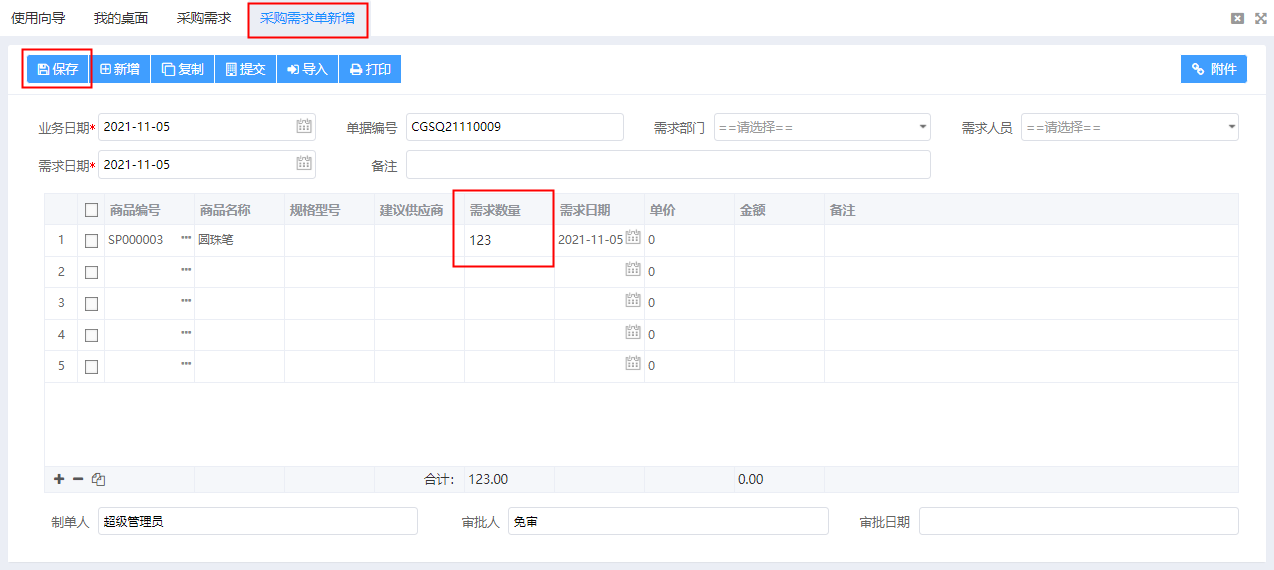Click the 业务日期 date input
This screenshot has height=570, width=1274.
(207, 127)
